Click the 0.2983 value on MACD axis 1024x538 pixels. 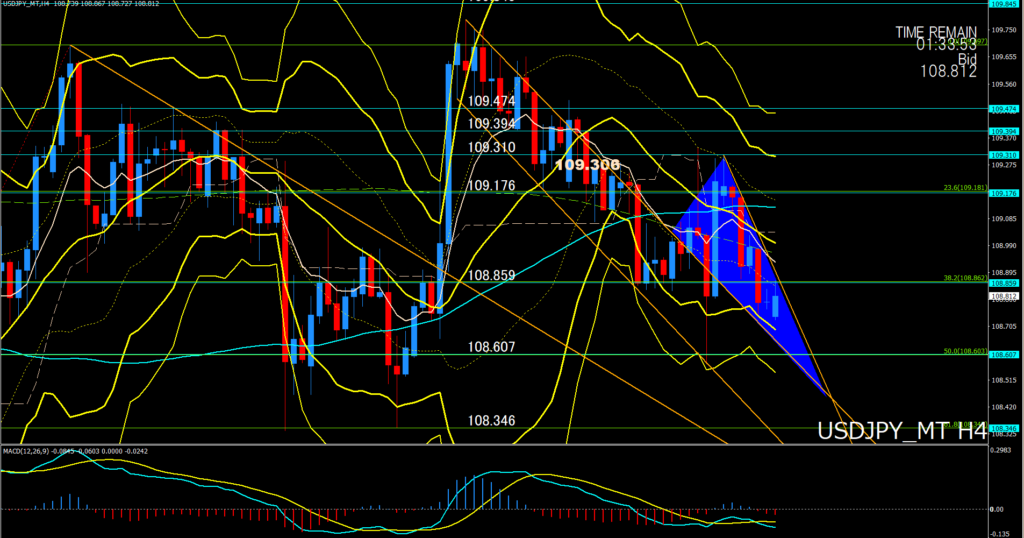point(1000,451)
